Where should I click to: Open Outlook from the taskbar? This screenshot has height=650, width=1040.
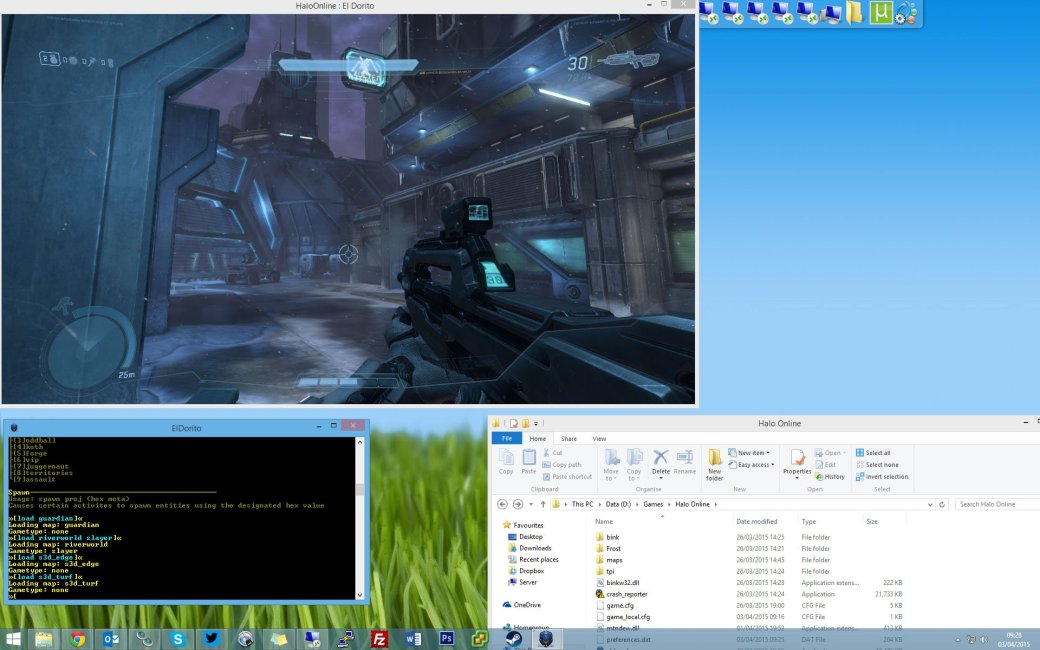tap(111, 639)
